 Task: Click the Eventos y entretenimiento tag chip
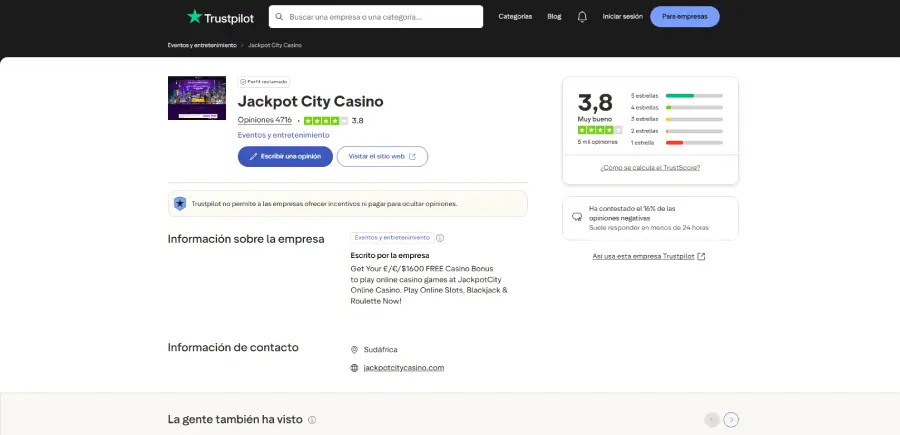[x=392, y=238]
